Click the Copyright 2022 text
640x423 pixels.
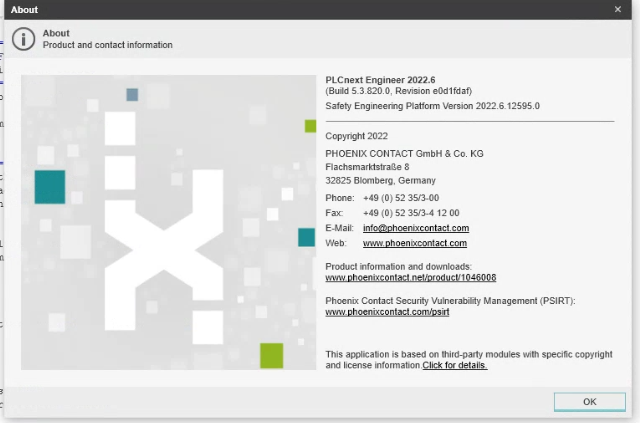356,136
